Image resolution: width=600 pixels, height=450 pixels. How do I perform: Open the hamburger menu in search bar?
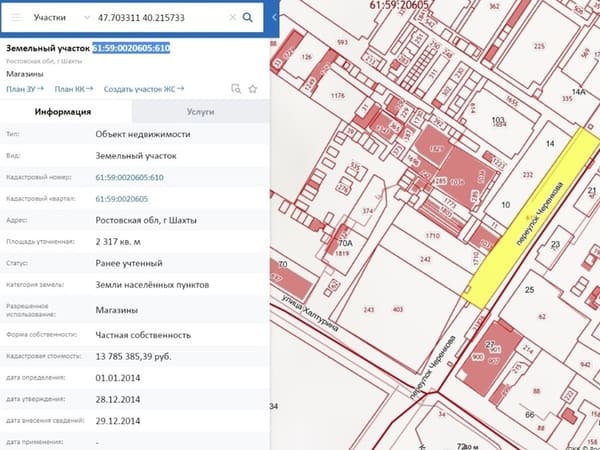(16, 18)
